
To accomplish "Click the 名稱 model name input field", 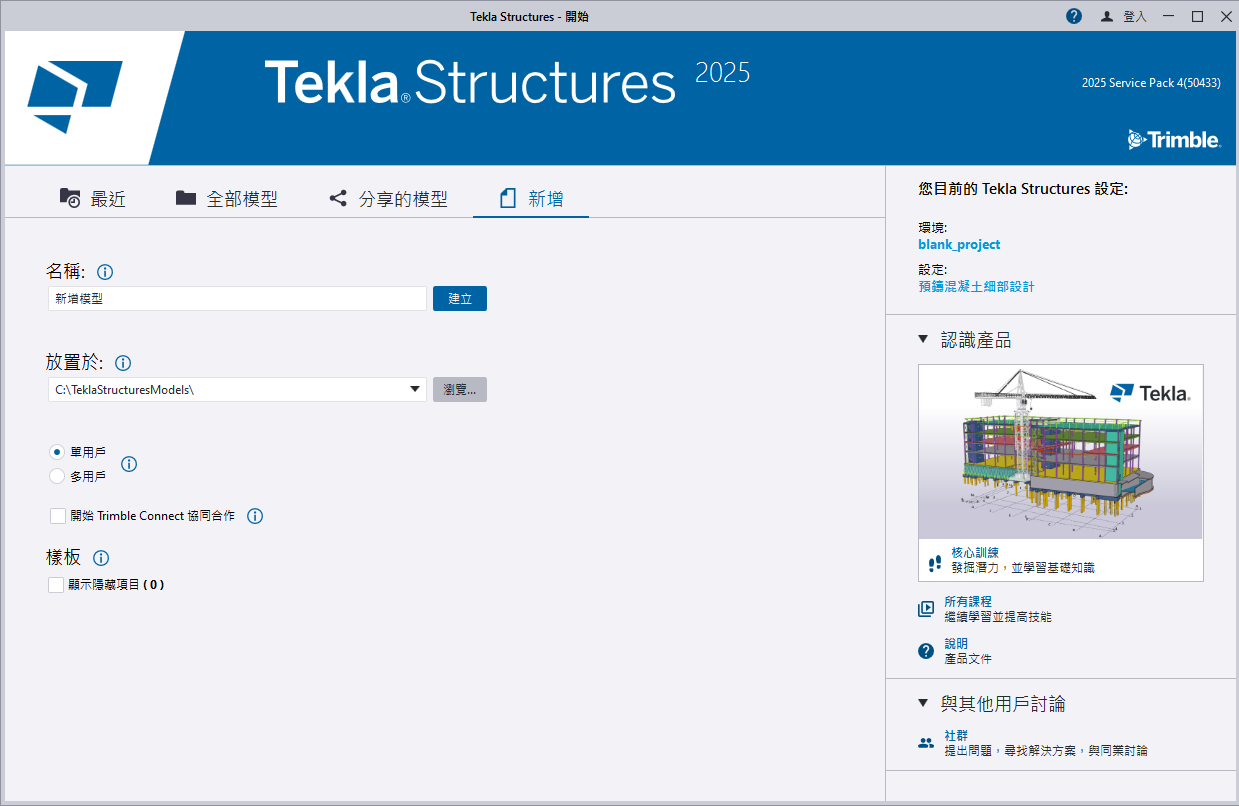I will [237, 299].
